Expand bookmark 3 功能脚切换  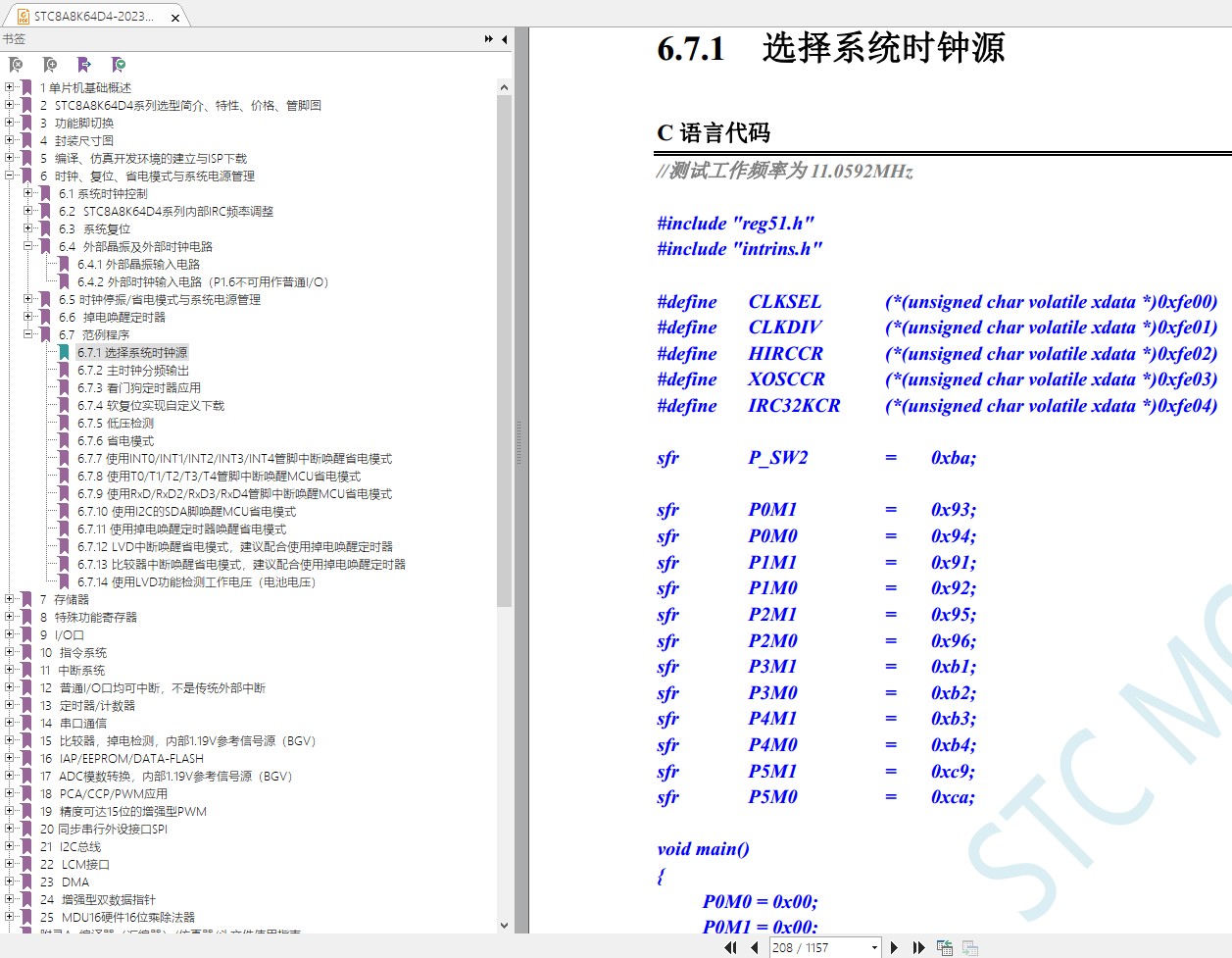tap(10, 123)
